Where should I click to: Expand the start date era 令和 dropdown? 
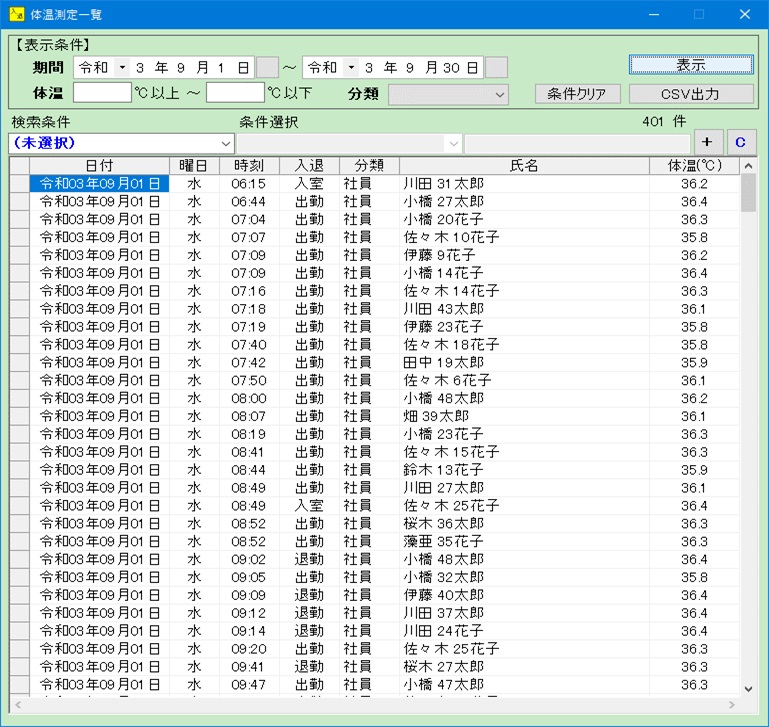[x=122, y=68]
